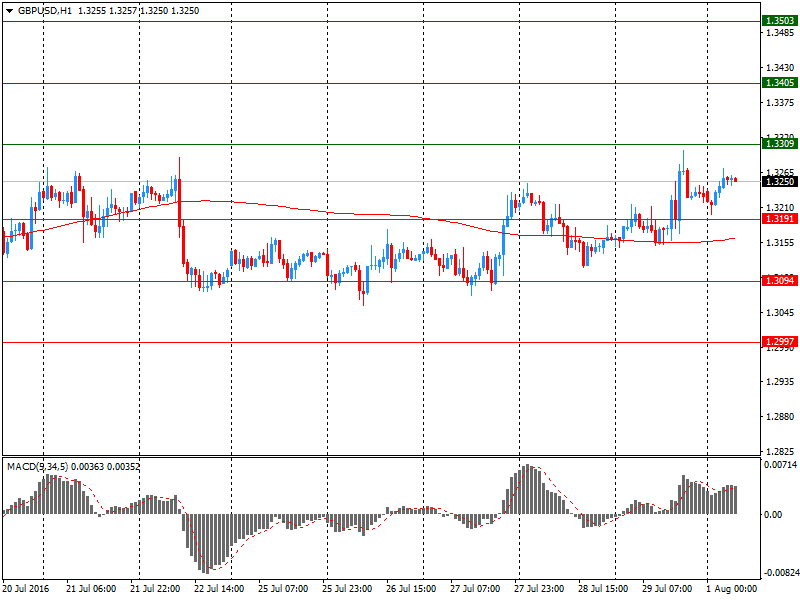Click the MACD scale value -0.00824
800x600 pixels.
point(780,573)
